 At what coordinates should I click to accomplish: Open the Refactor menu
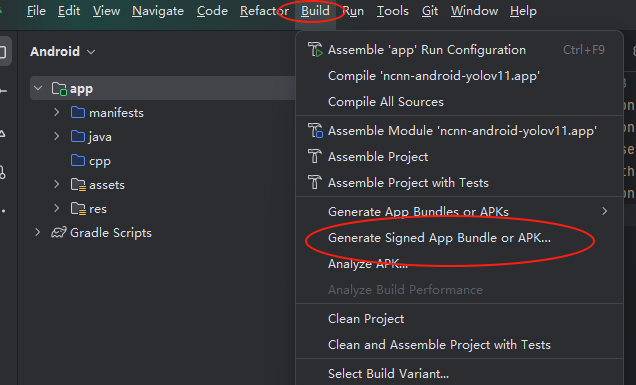[264, 11]
